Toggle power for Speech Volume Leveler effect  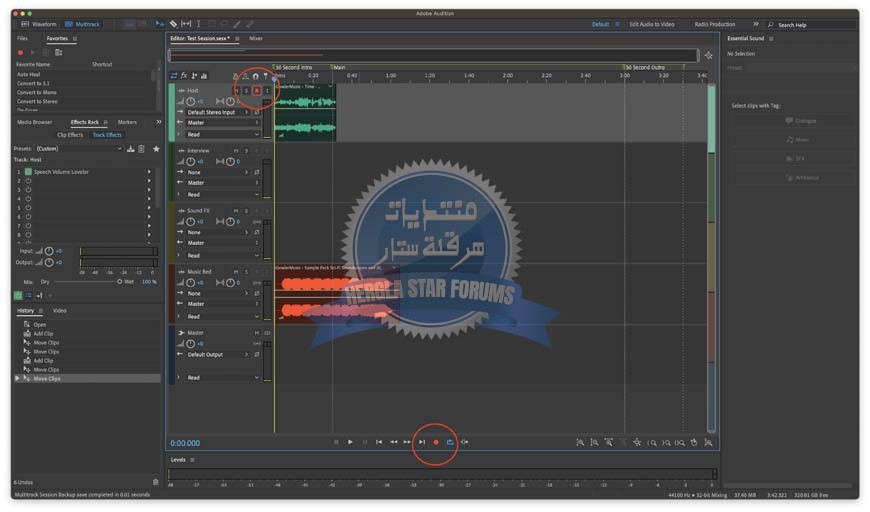(28, 172)
